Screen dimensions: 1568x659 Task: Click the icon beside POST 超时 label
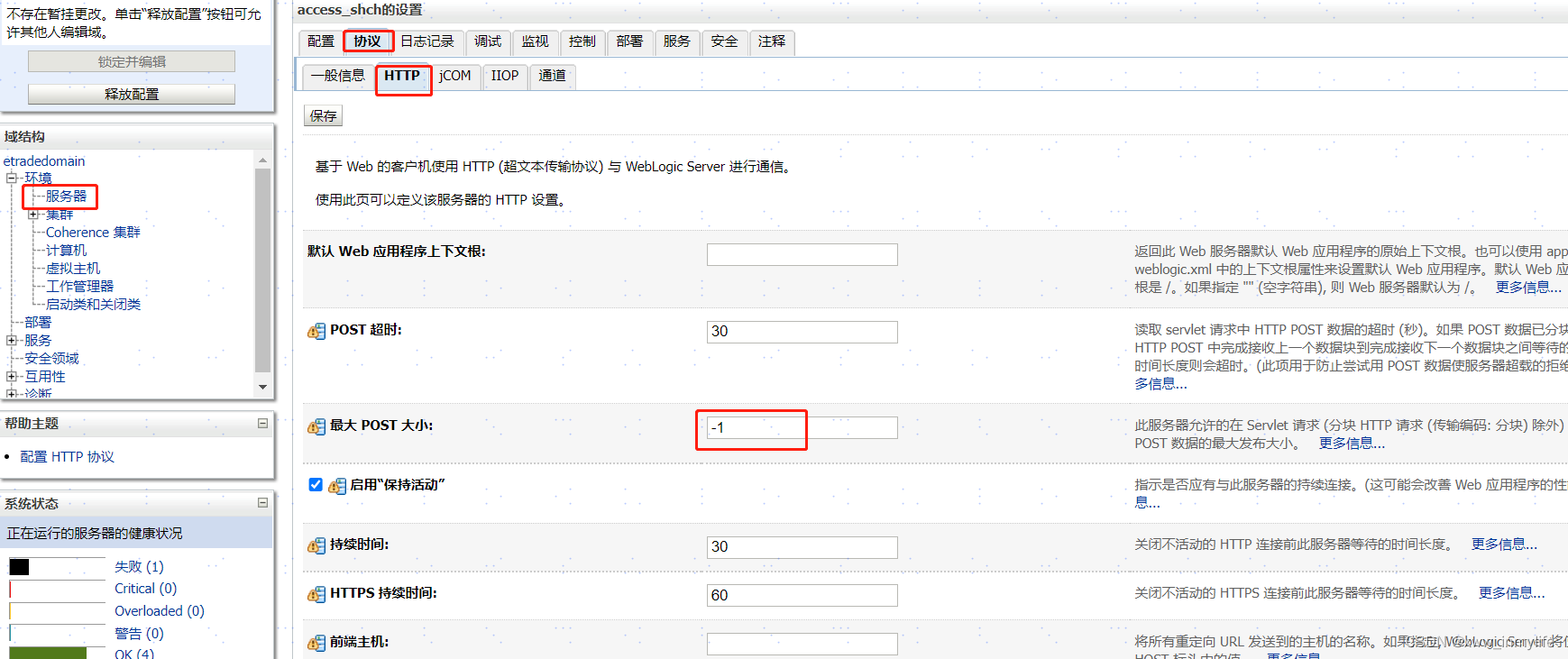(x=316, y=331)
